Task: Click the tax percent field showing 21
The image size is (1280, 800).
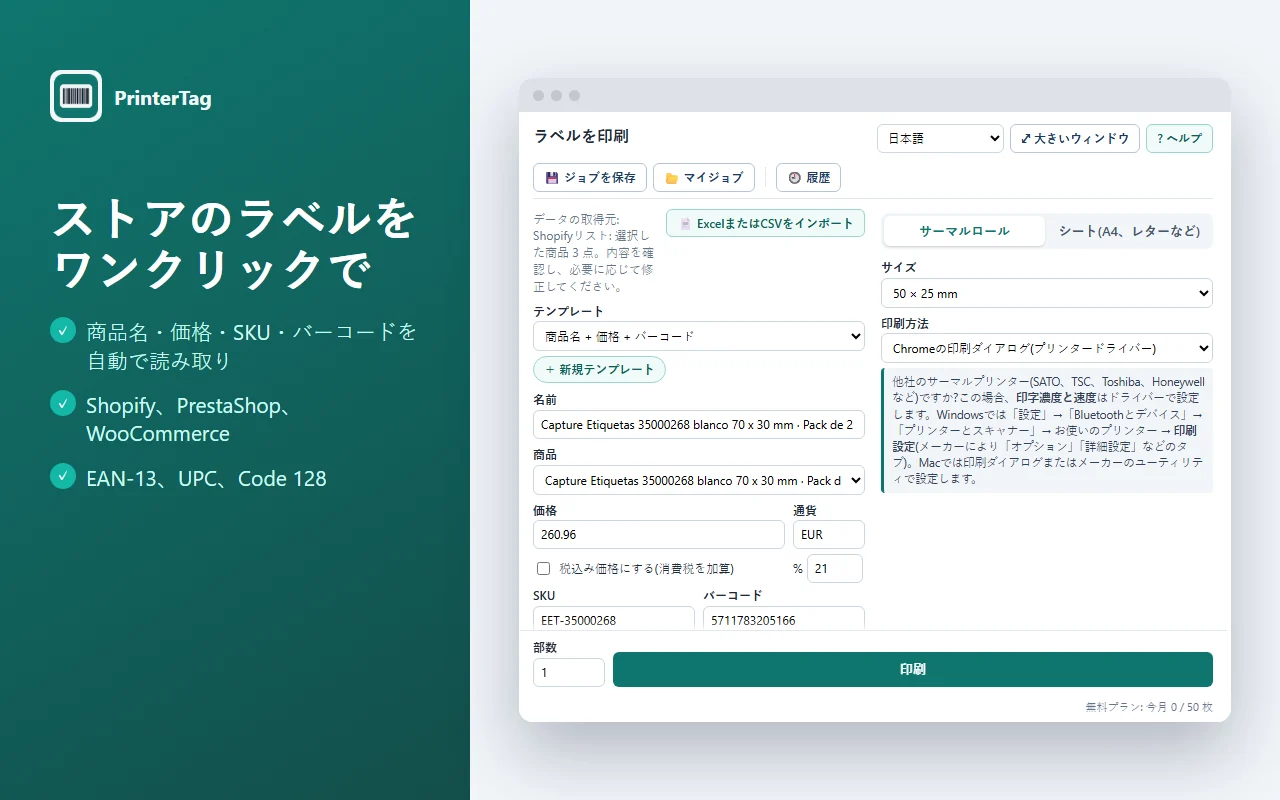Action: pyautogui.click(x=835, y=569)
